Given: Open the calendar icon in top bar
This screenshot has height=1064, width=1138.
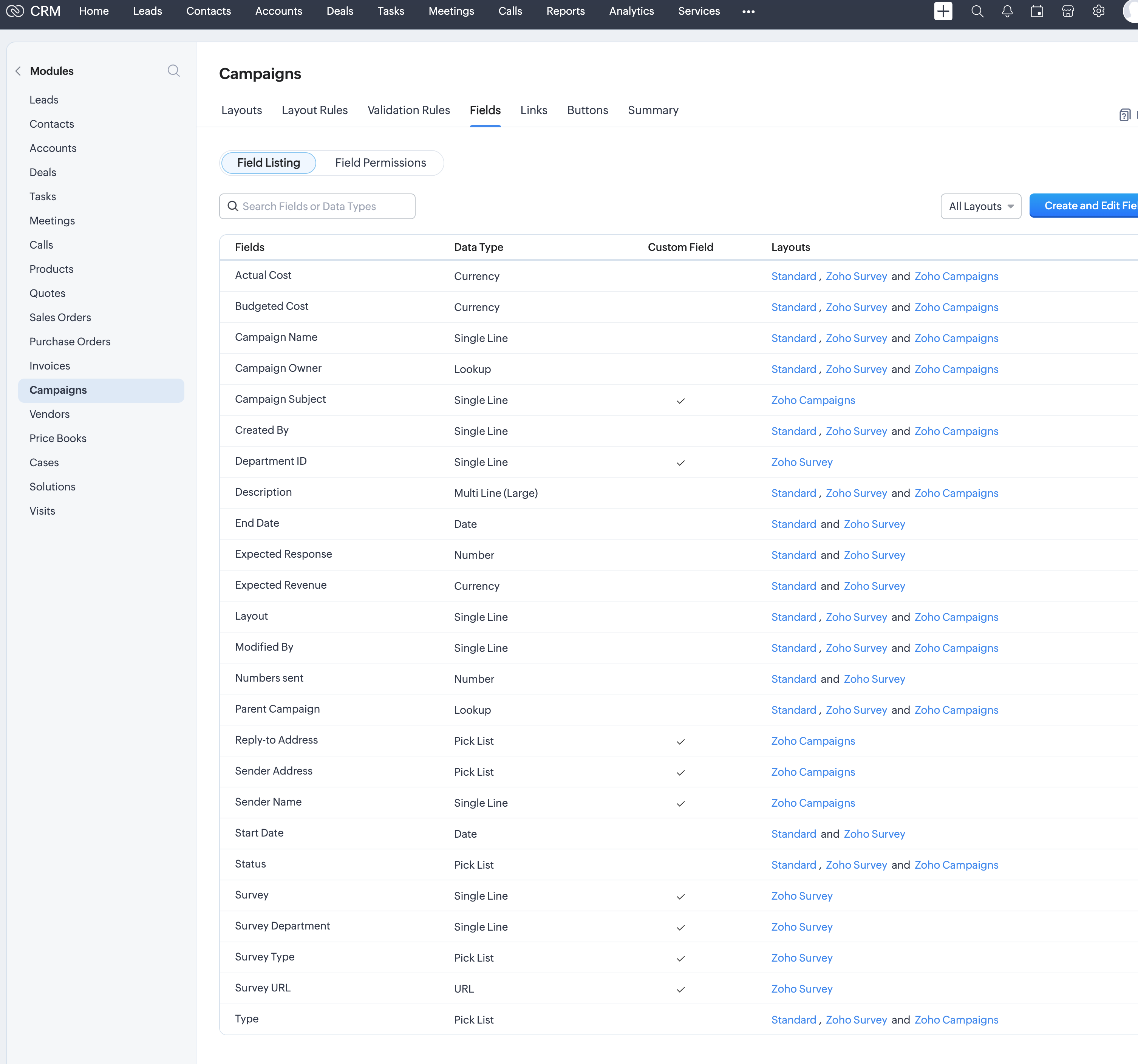Looking at the screenshot, I should (x=1037, y=11).
